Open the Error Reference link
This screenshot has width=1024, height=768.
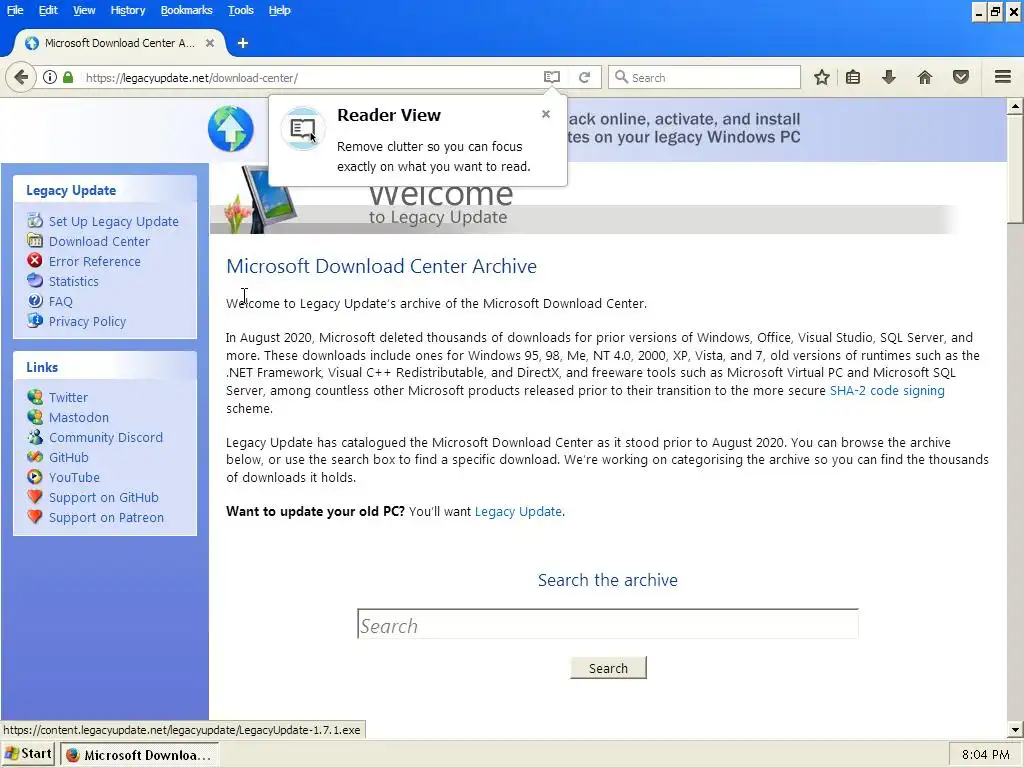tap(95, 261)
